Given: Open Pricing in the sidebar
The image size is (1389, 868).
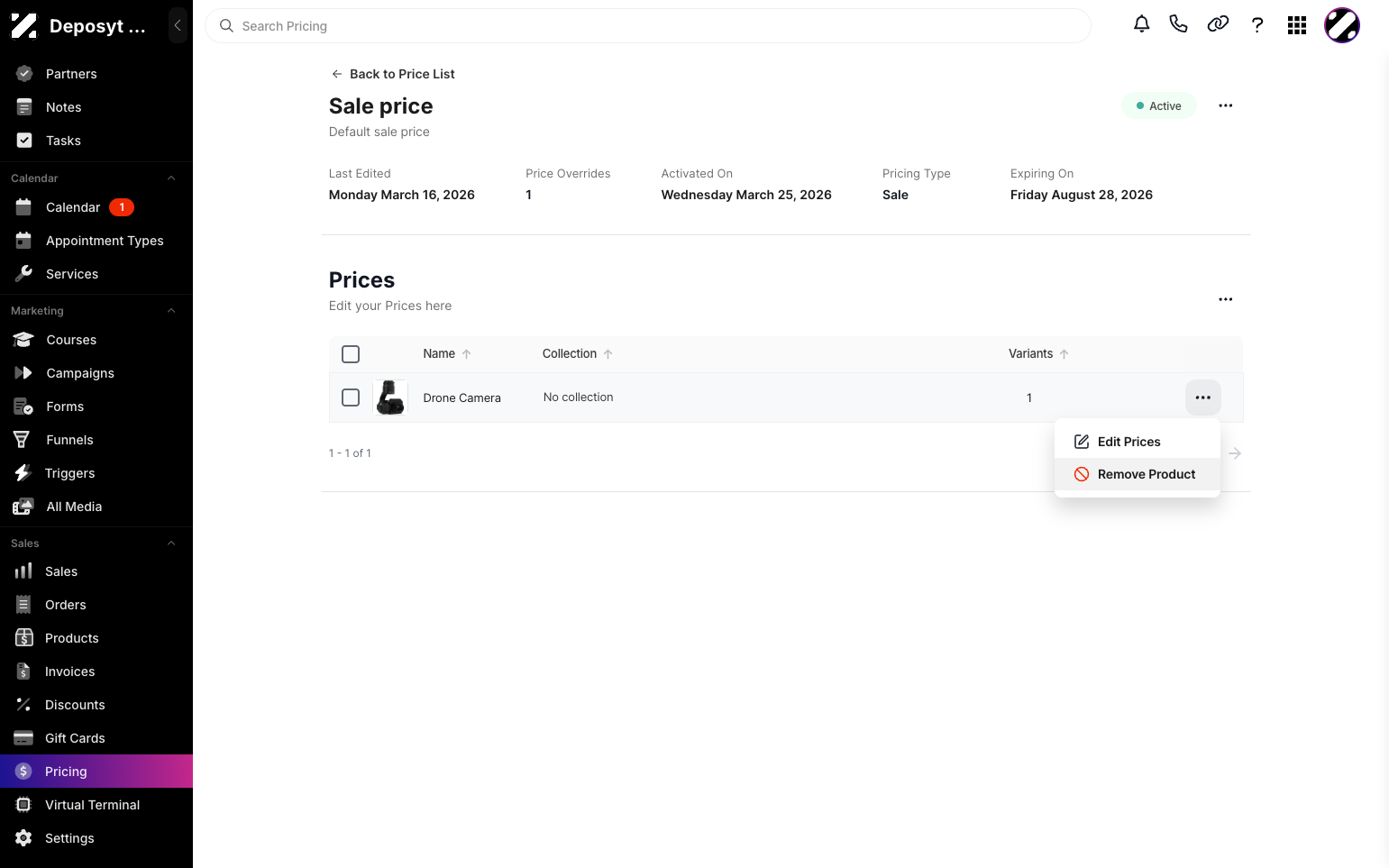Looking at the screenshot, I should coord(96,772).
